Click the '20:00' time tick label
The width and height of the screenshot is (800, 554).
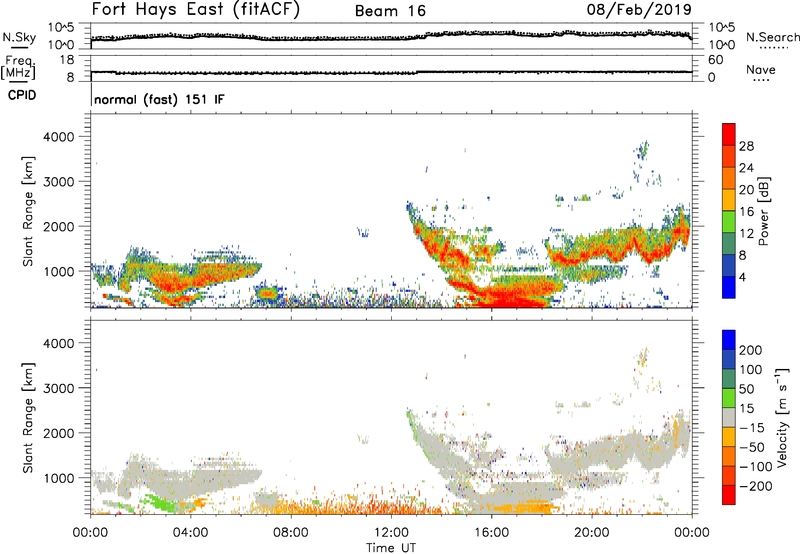pos(591,533)
